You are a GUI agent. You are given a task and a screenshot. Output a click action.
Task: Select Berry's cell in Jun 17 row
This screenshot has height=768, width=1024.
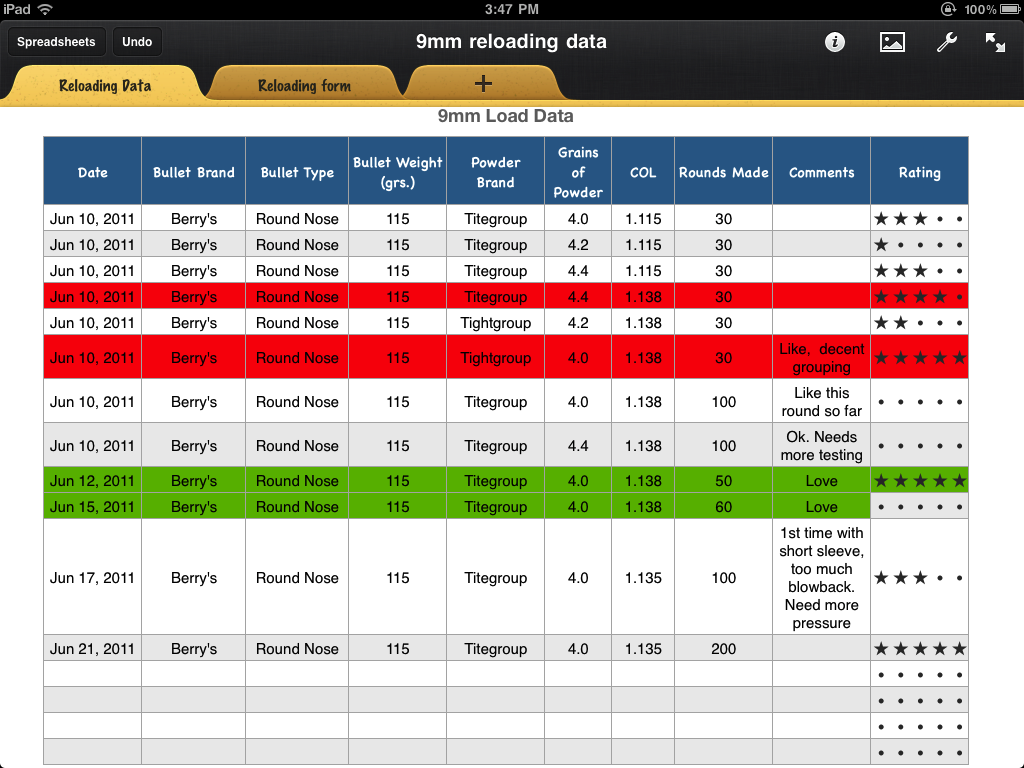pos(193,577)
